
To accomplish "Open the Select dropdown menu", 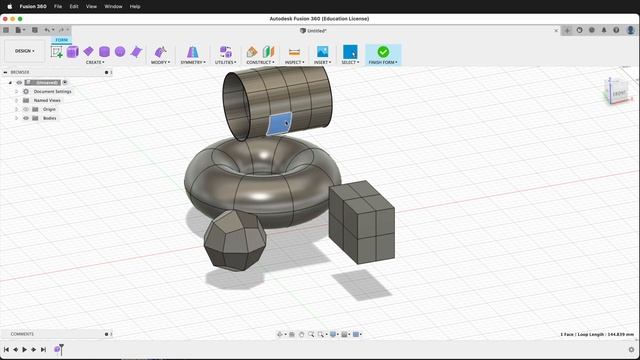I will pos(350,62).
